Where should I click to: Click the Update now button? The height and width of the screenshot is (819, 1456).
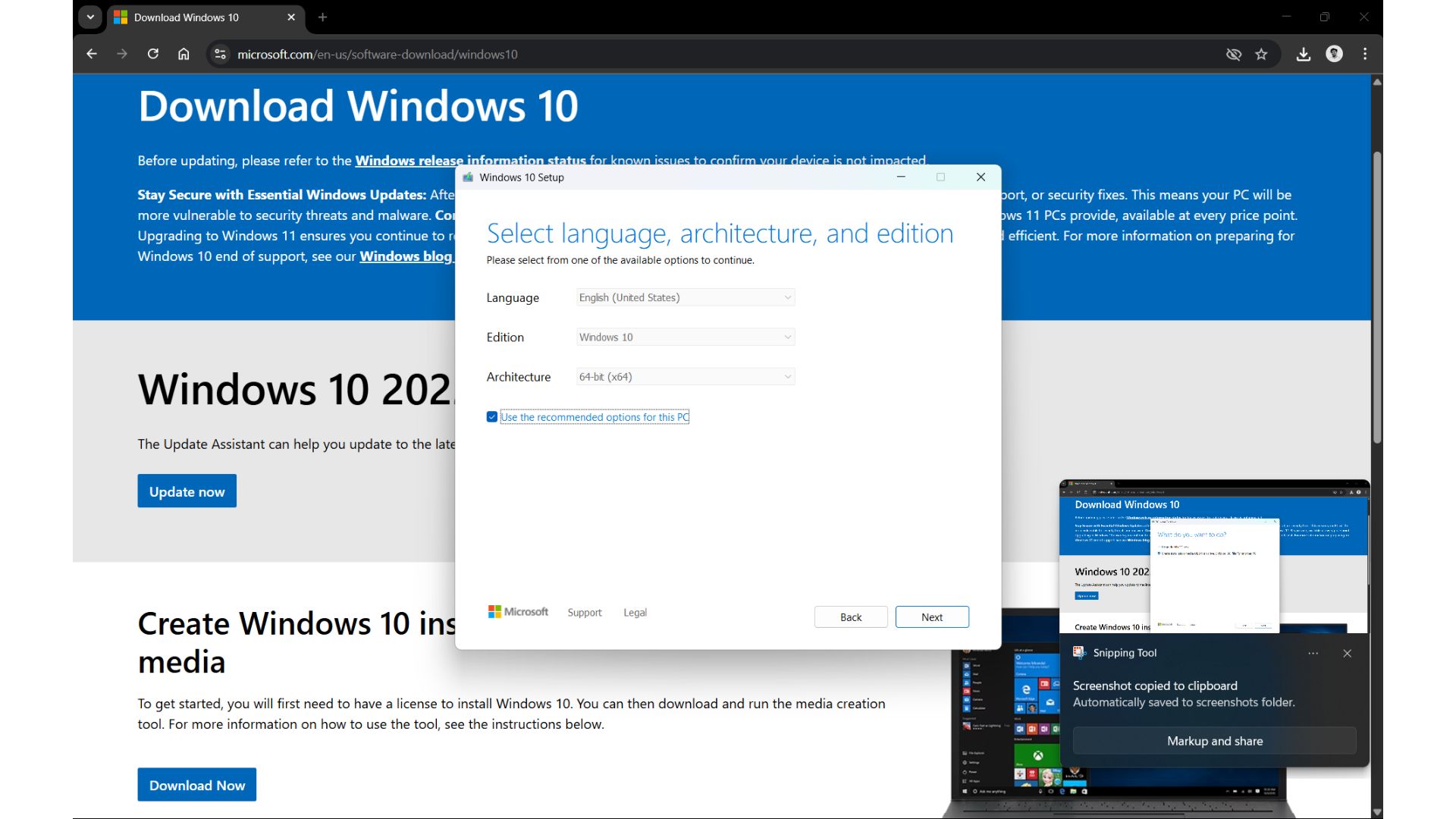pyautogui.click(x=187, y=491)
